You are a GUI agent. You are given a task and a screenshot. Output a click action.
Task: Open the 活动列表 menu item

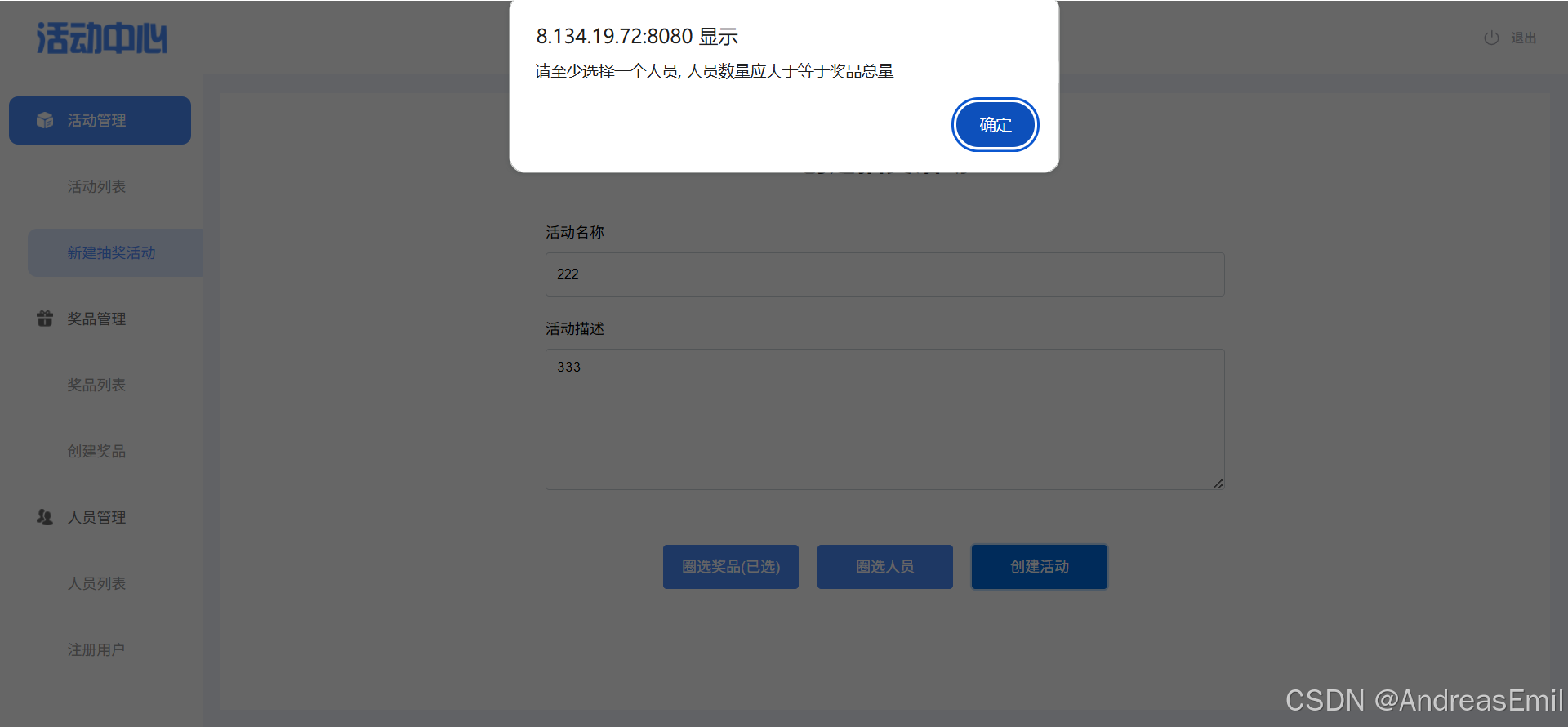point(96,187)
